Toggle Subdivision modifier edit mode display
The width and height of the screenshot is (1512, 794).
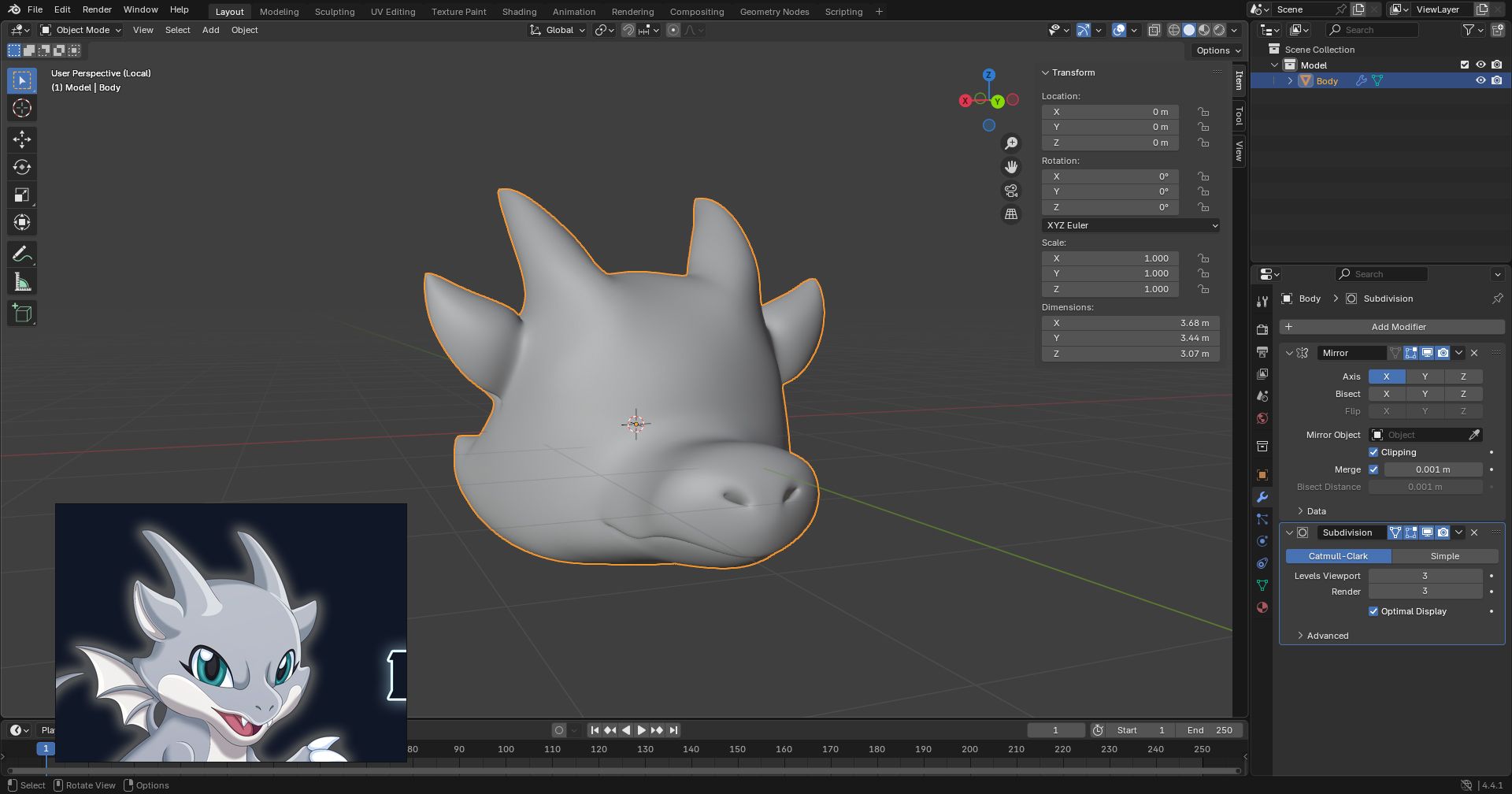[x=1411, y=532]
